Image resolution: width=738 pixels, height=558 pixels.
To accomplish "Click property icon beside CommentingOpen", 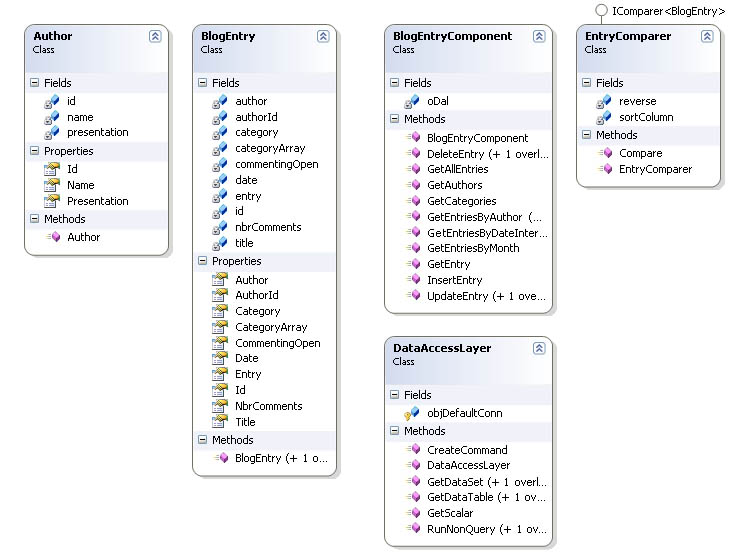I will [x=220, y=343].
